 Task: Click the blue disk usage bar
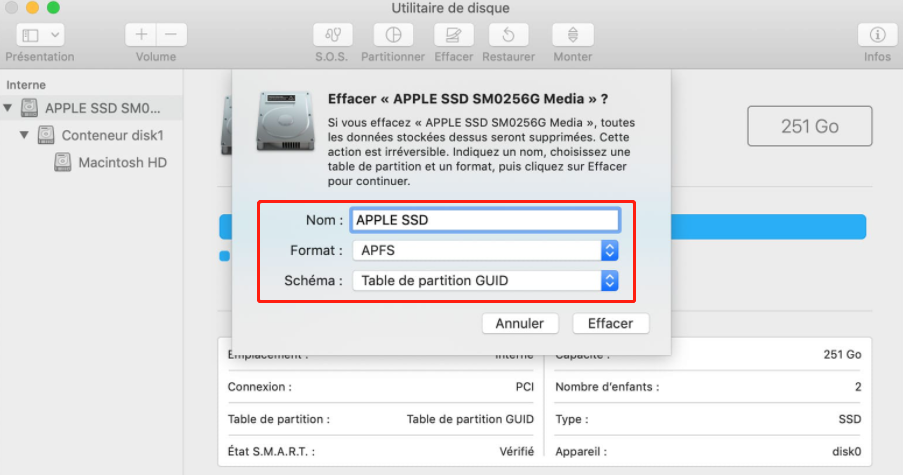coord(768,227)
